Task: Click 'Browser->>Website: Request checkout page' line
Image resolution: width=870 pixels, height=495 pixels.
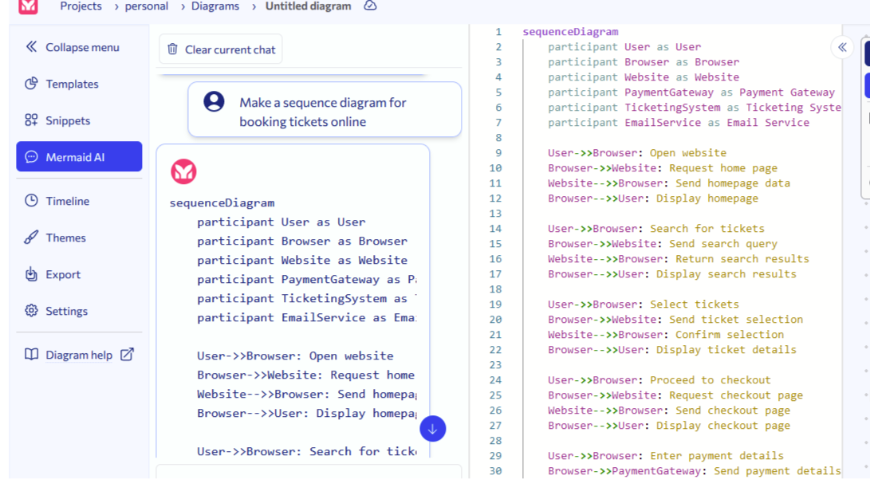Action: click(x=675, y=395)
